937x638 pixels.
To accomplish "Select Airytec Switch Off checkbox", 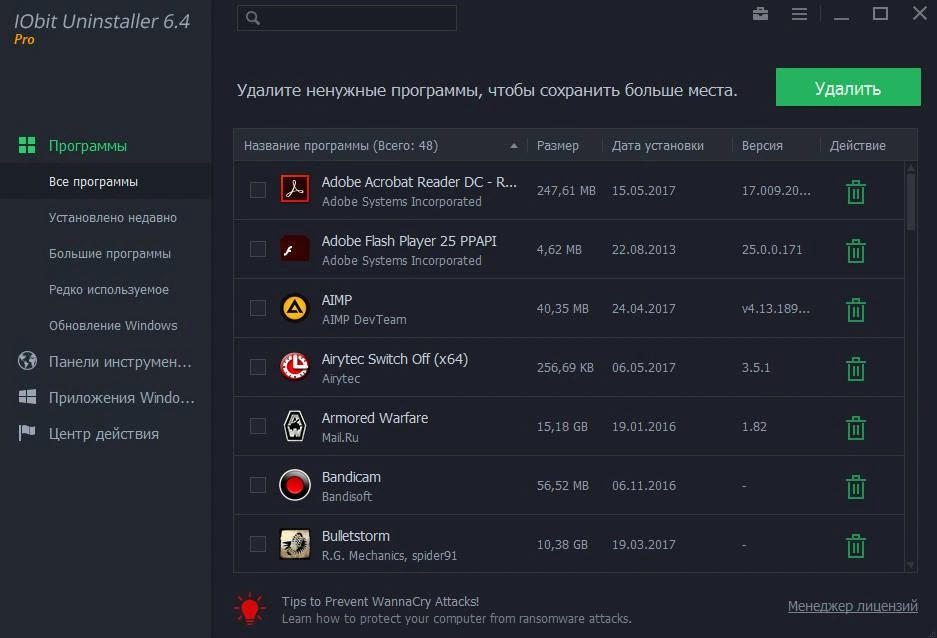I will tap(258, 367).
